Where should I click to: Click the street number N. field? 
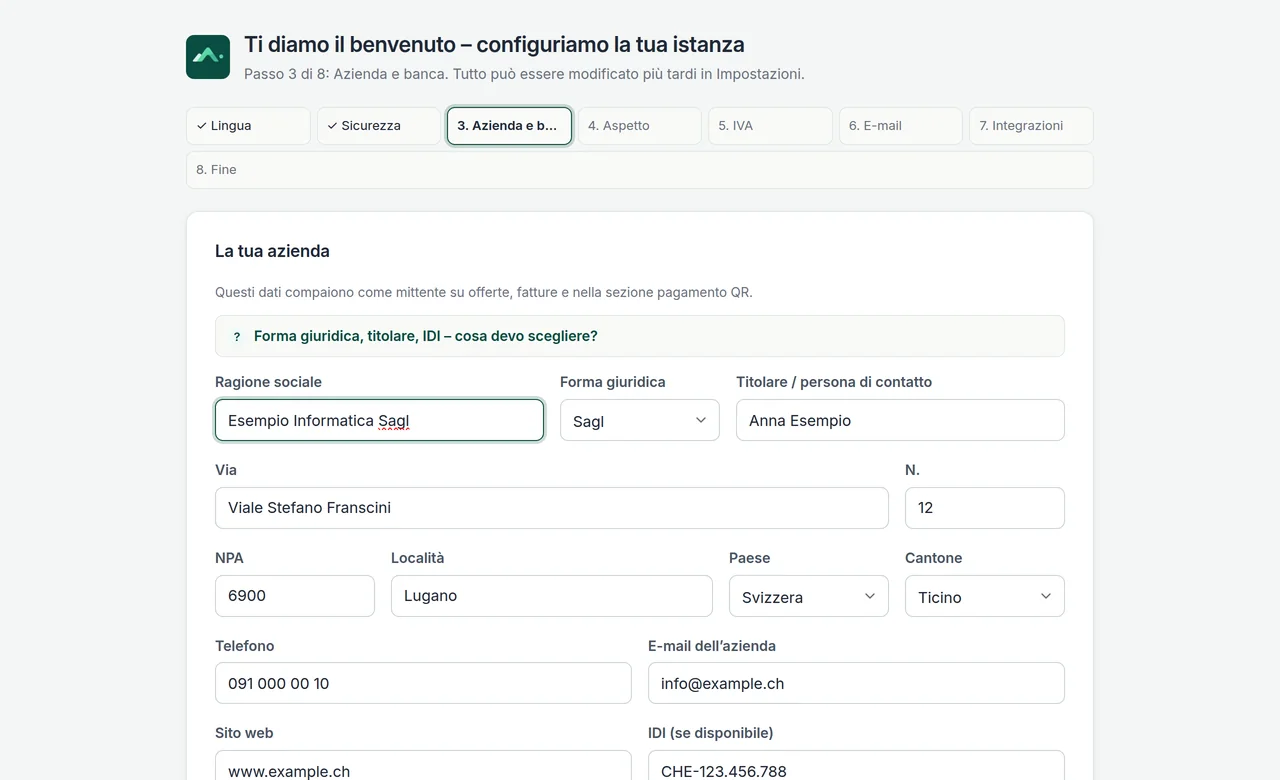(985, 508)
